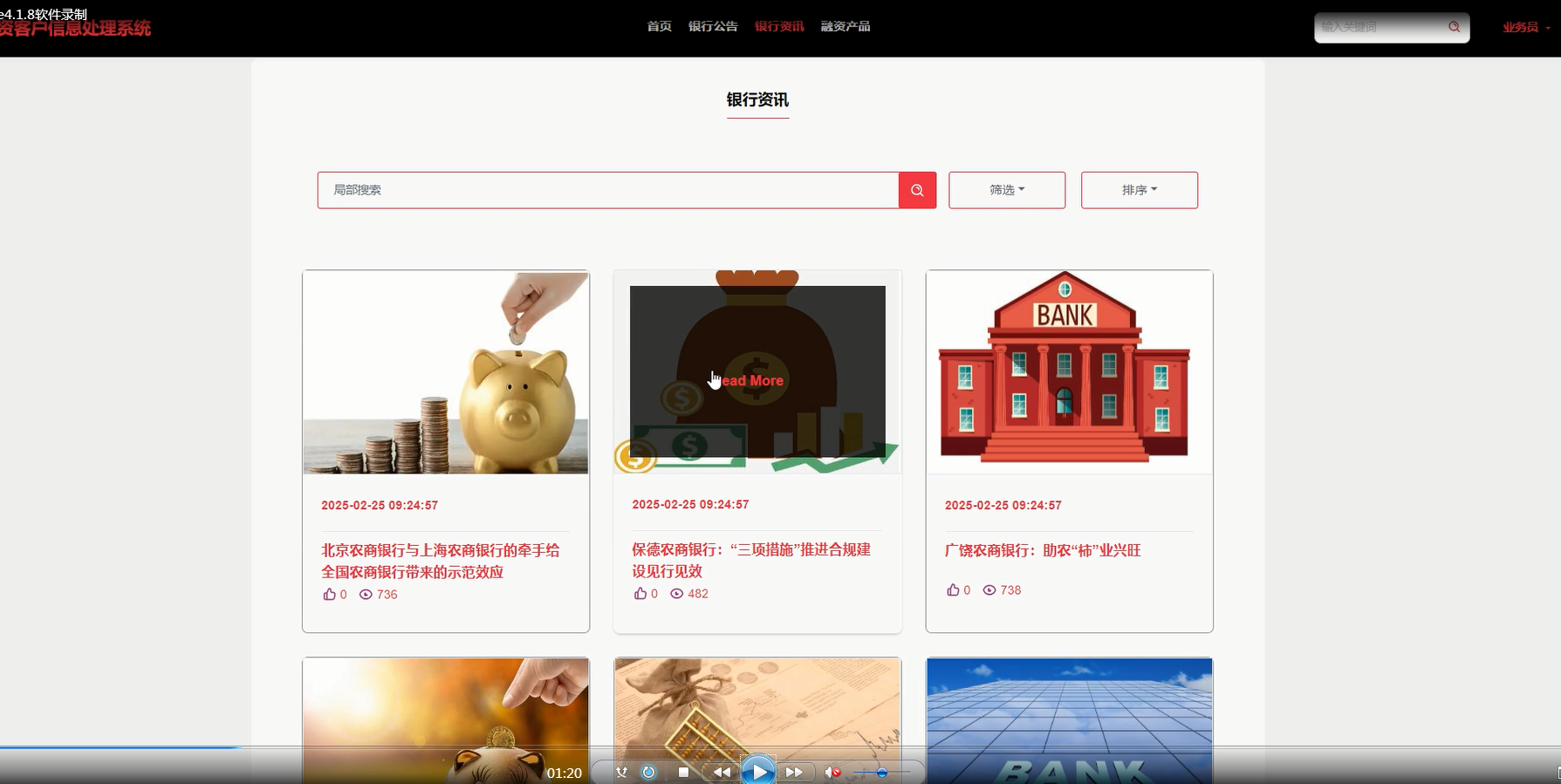Toggle shuffle in the media player
This screenshot has width=1561, height=784.
pyautogui.click(x=621, y=773)
